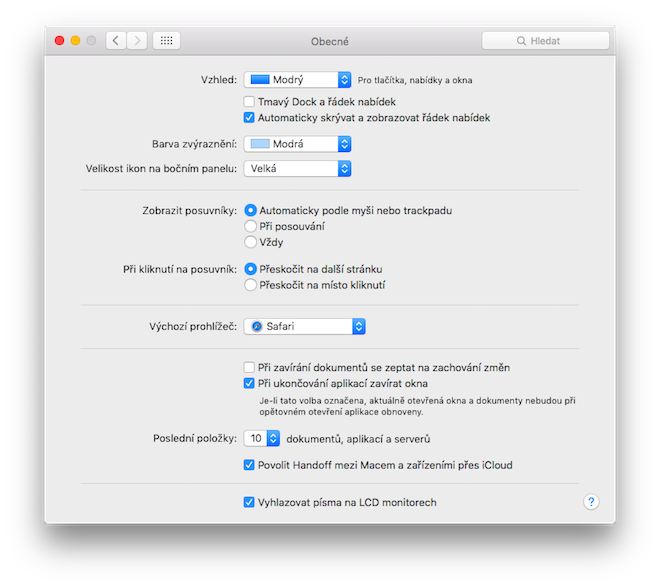
Task: Disable Vyhlazovat písma na LCD monitorech
Action: click(249, 502)
